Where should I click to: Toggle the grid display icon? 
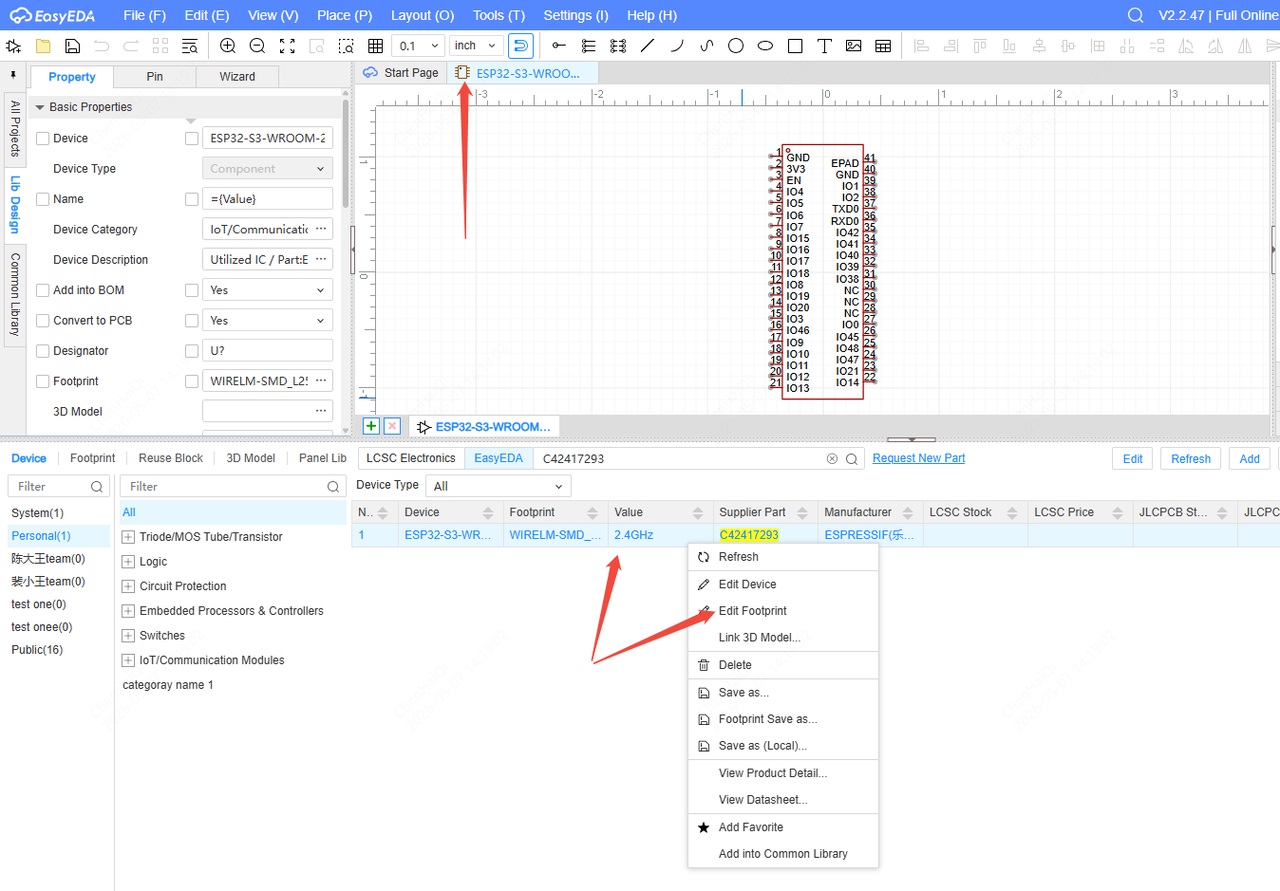pyautogui.click(x=376, y=46)
